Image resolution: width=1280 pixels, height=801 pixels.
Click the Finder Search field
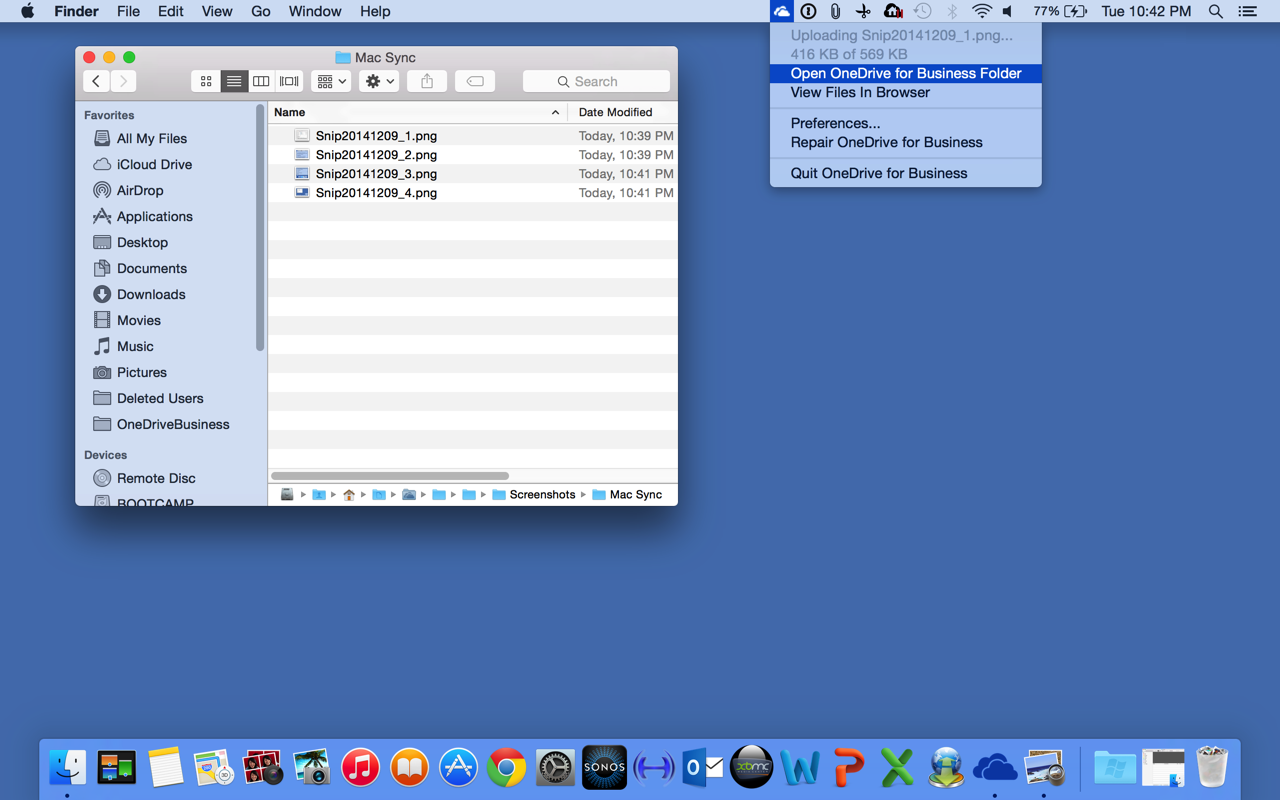pyautogui.click(x=596, y=82)
